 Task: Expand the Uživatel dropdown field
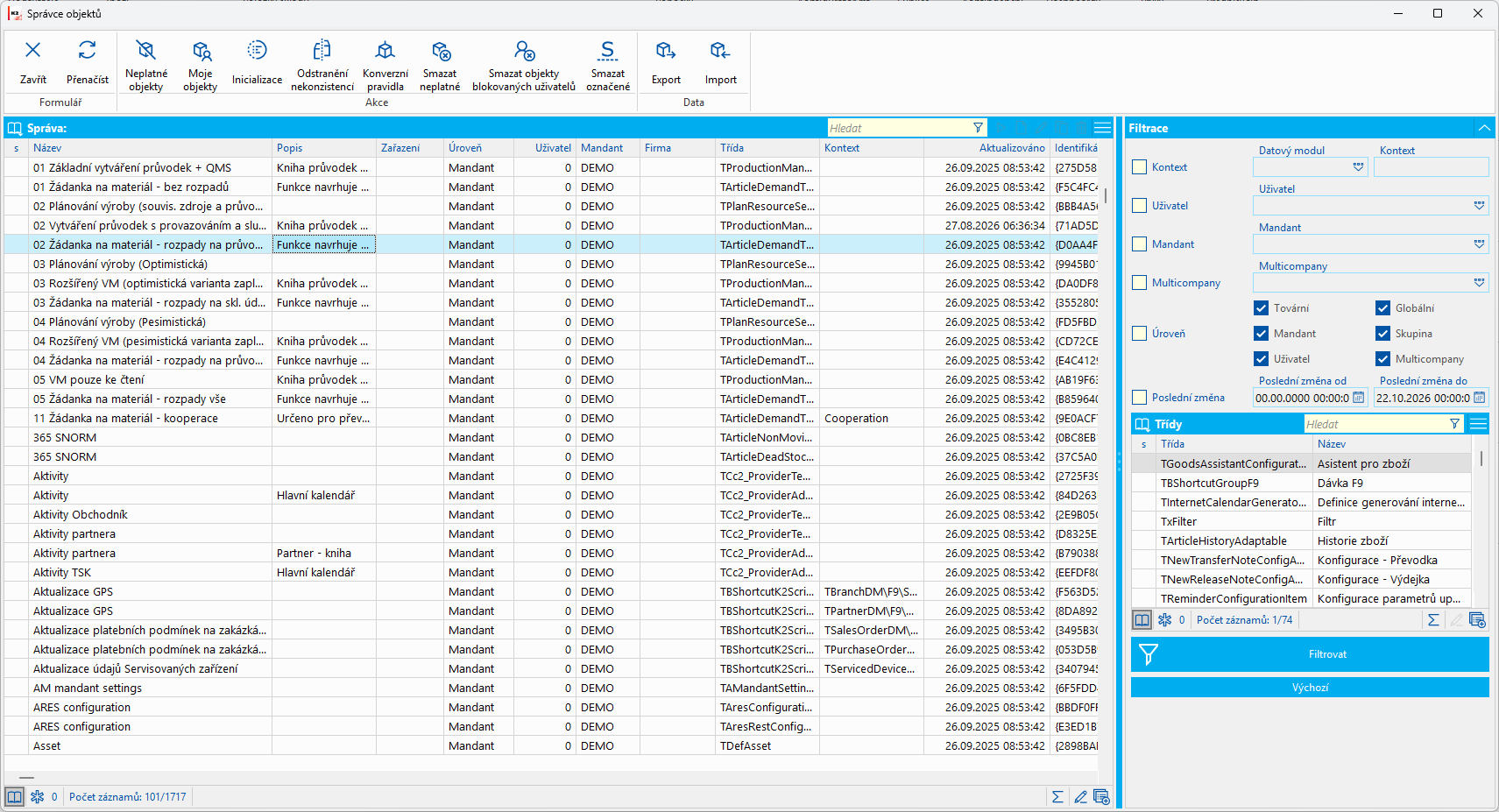tap(1479, 205)
